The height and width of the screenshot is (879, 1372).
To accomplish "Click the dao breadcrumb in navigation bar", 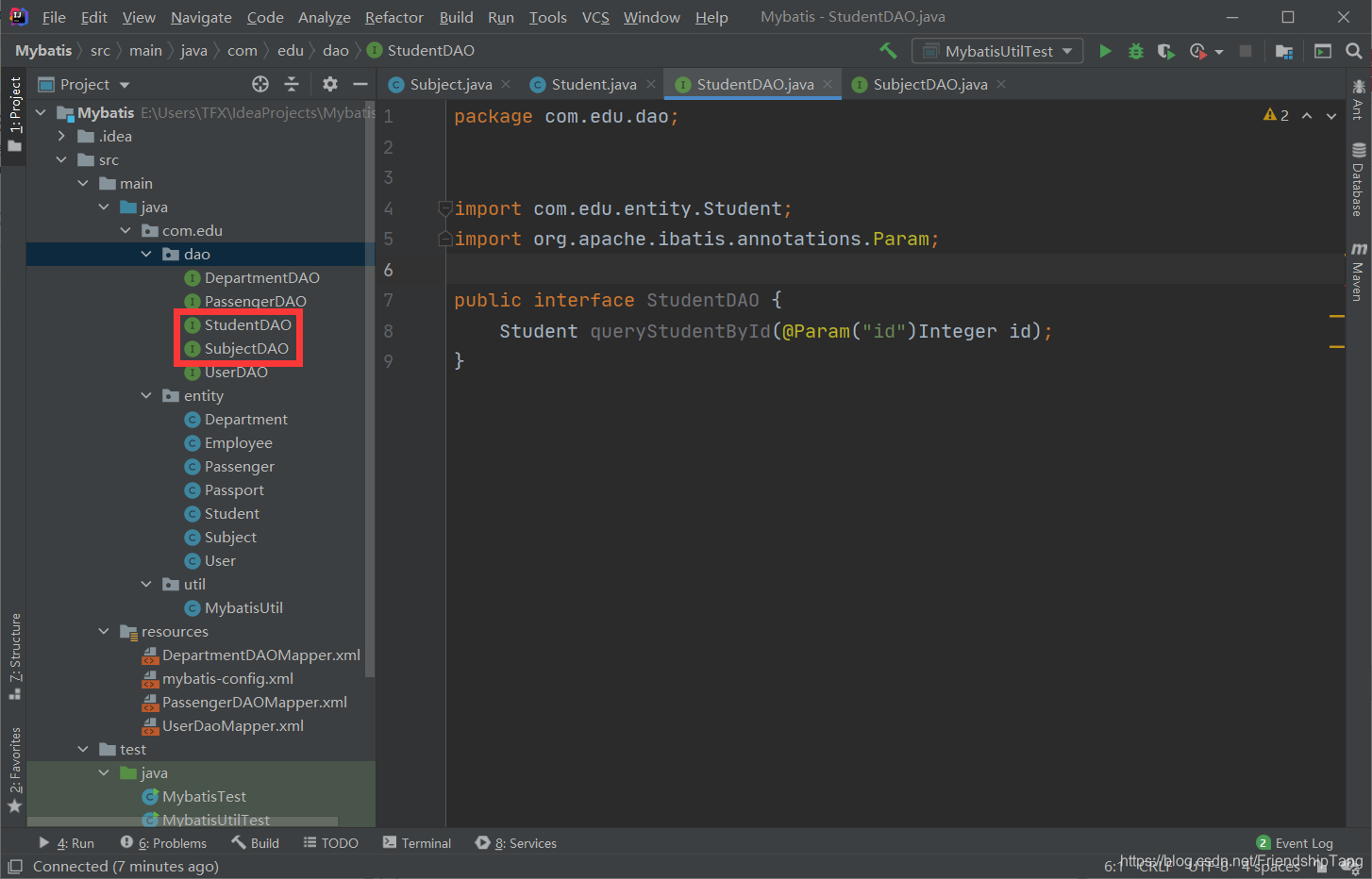I will click(336, 50).
